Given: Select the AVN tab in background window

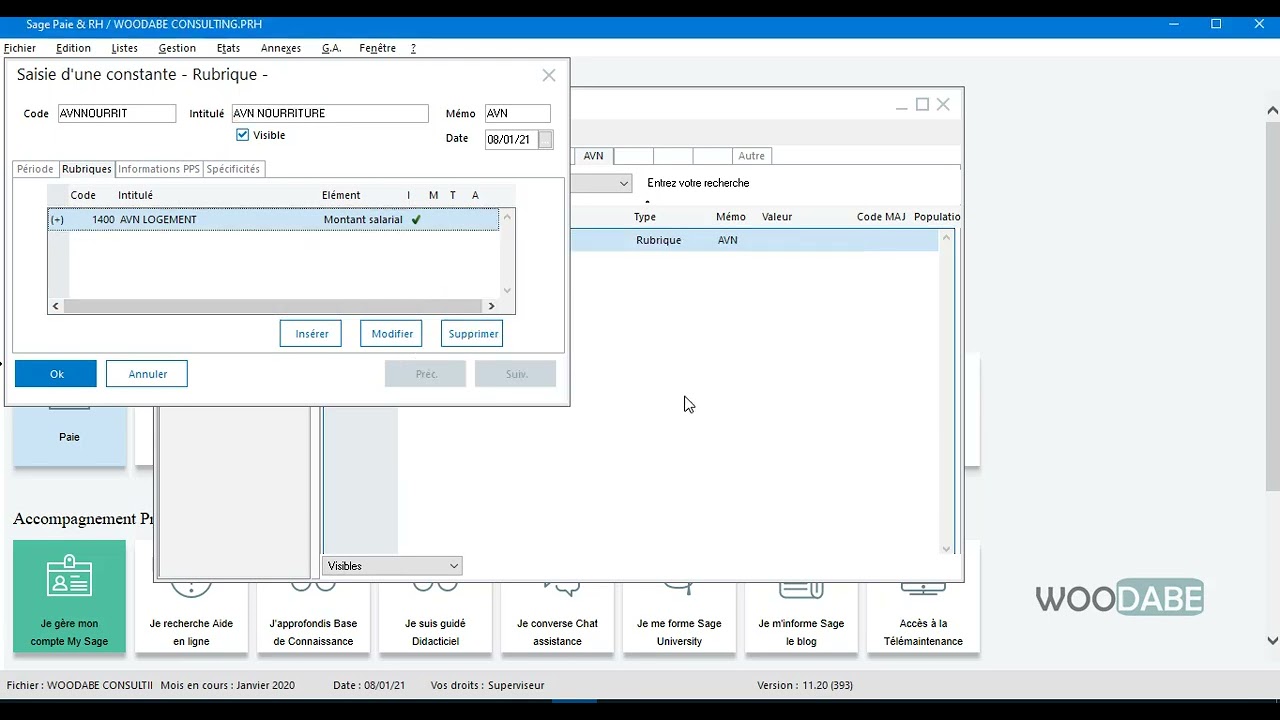Looking at the screenshot, I should click(594, 156).
